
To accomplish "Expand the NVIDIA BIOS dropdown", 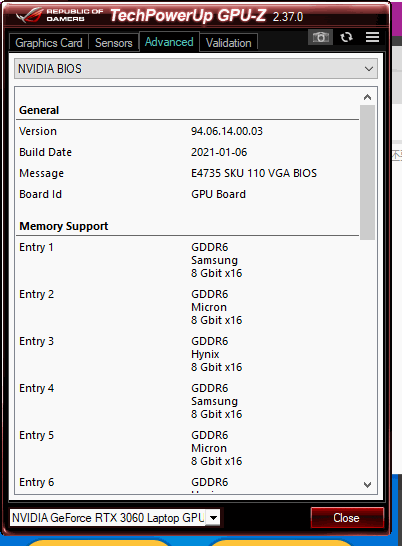I will 196,69.
